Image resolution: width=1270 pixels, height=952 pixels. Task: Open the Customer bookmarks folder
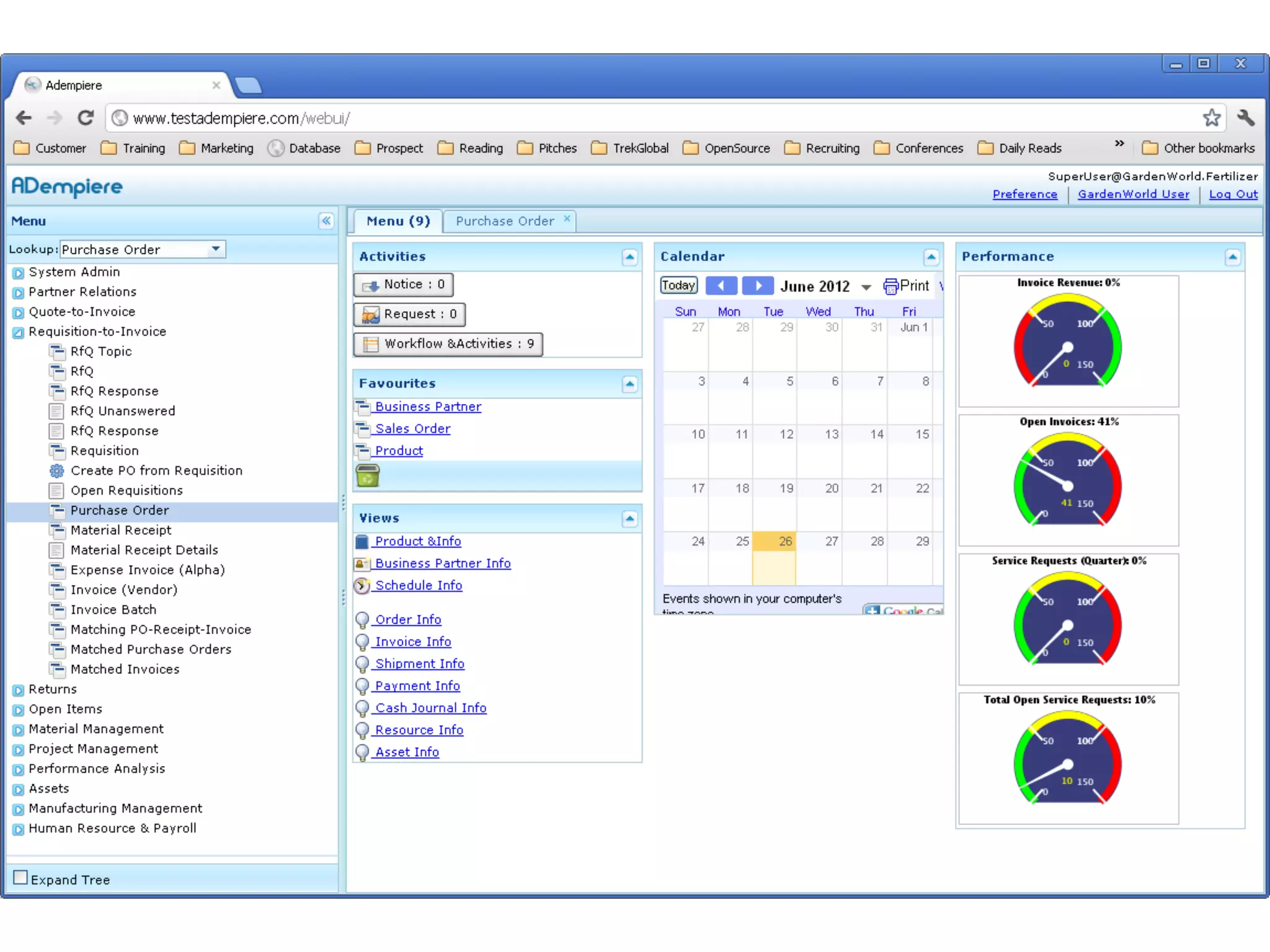point(50,148)
